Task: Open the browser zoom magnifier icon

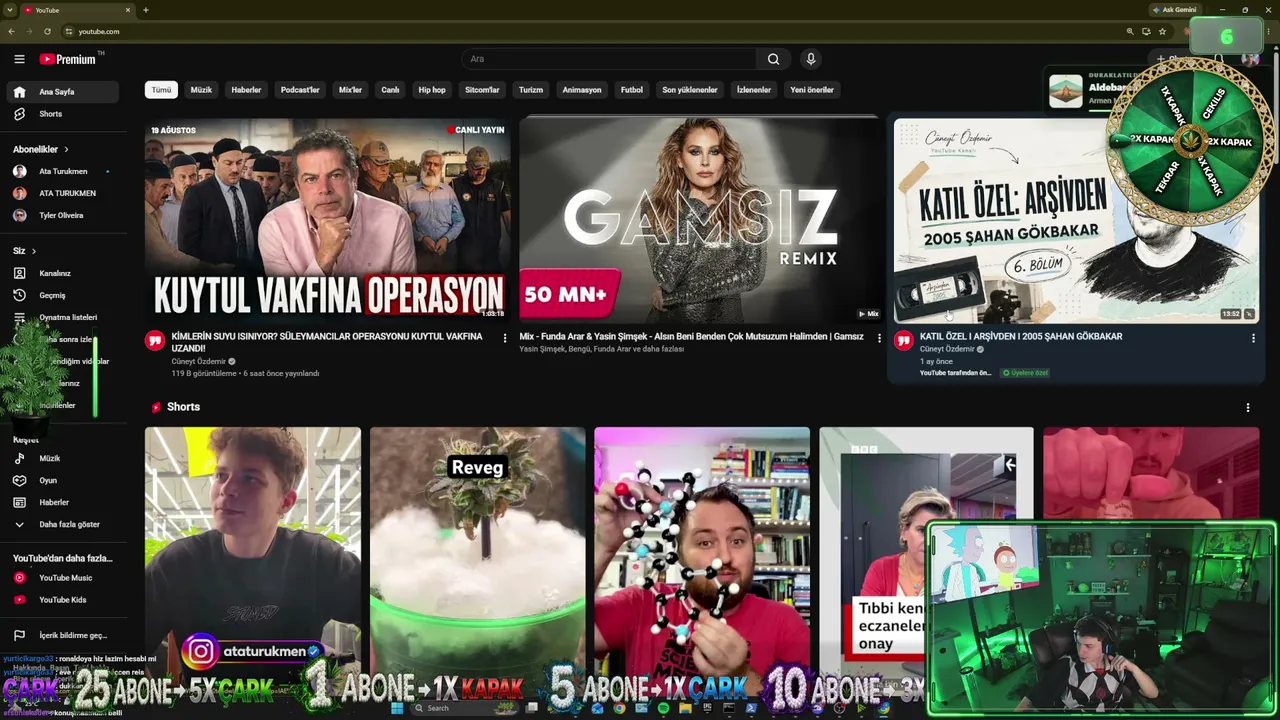Action: point(1130,31)
